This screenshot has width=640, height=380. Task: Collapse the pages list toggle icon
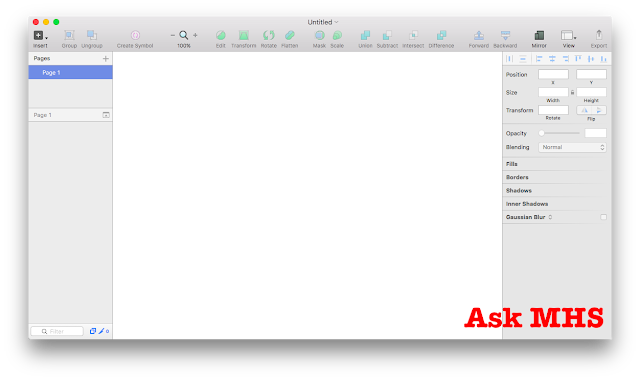click(x=106, y=115)
